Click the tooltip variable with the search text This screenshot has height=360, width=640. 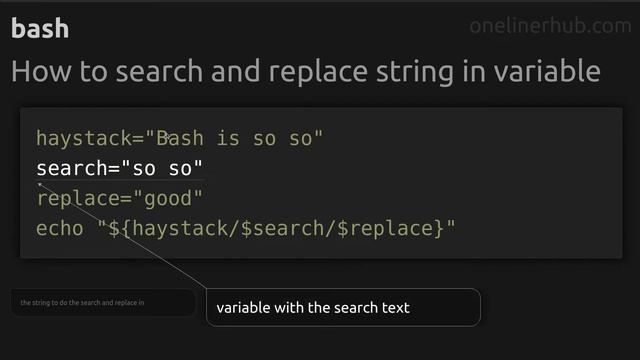(343, 307)
